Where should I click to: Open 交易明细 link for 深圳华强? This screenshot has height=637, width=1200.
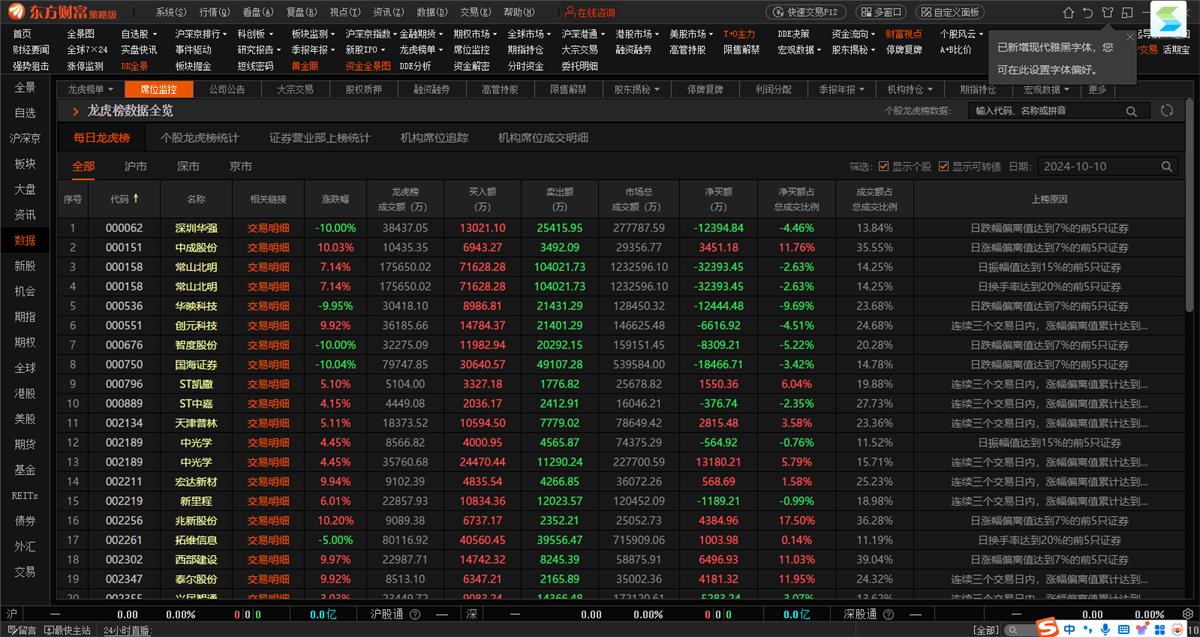[267, 228]
